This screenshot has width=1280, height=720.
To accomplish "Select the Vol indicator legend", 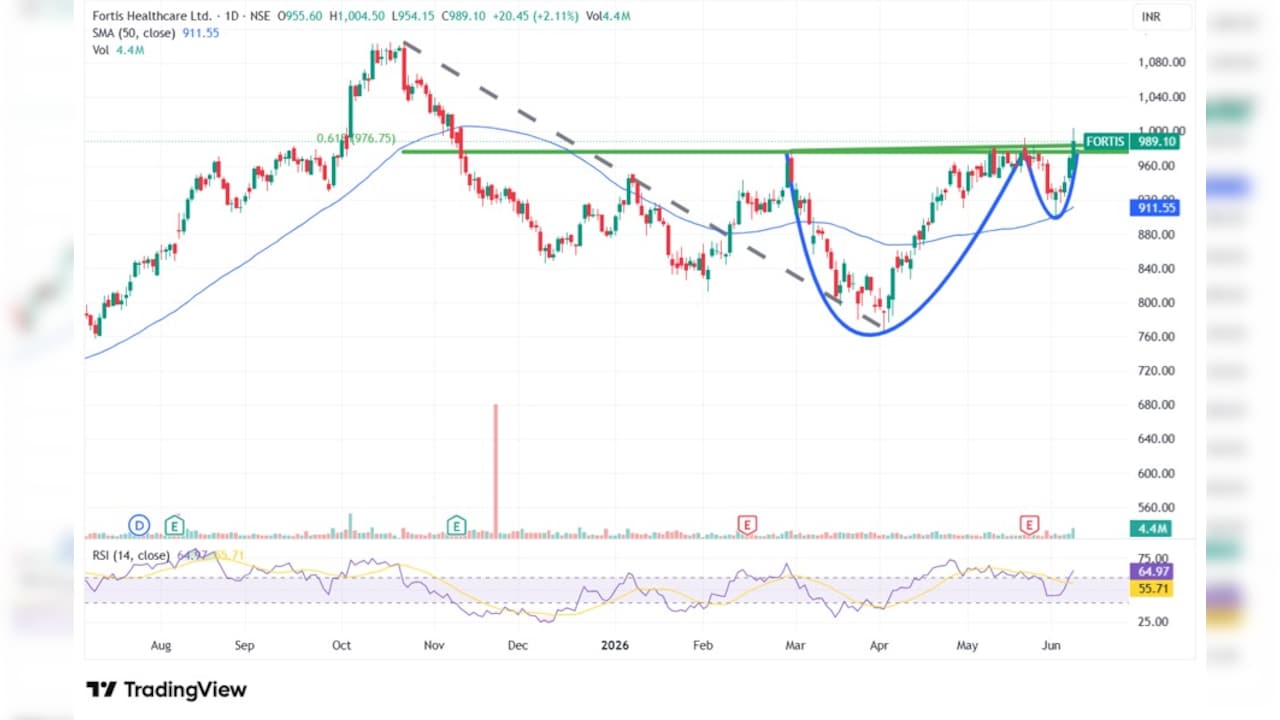I will coord(99,49).
